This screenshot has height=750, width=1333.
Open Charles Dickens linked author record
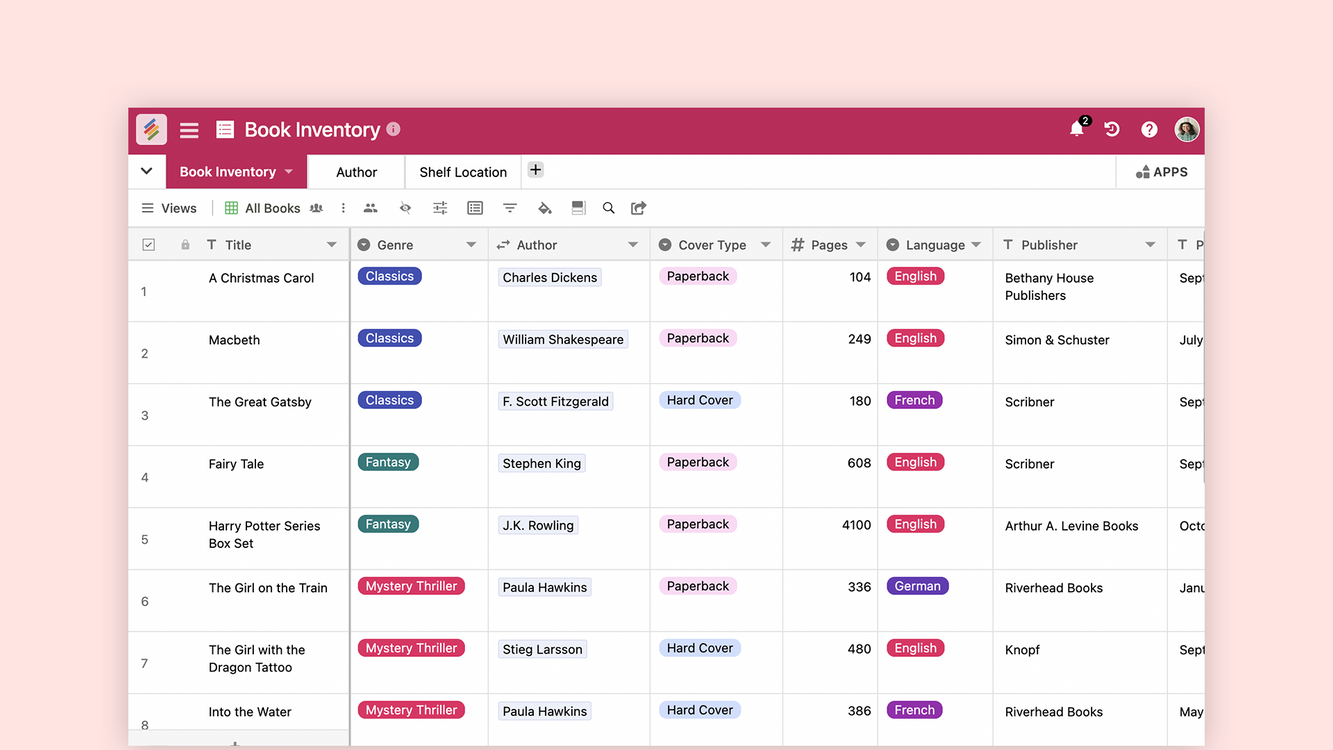(549, 278)
